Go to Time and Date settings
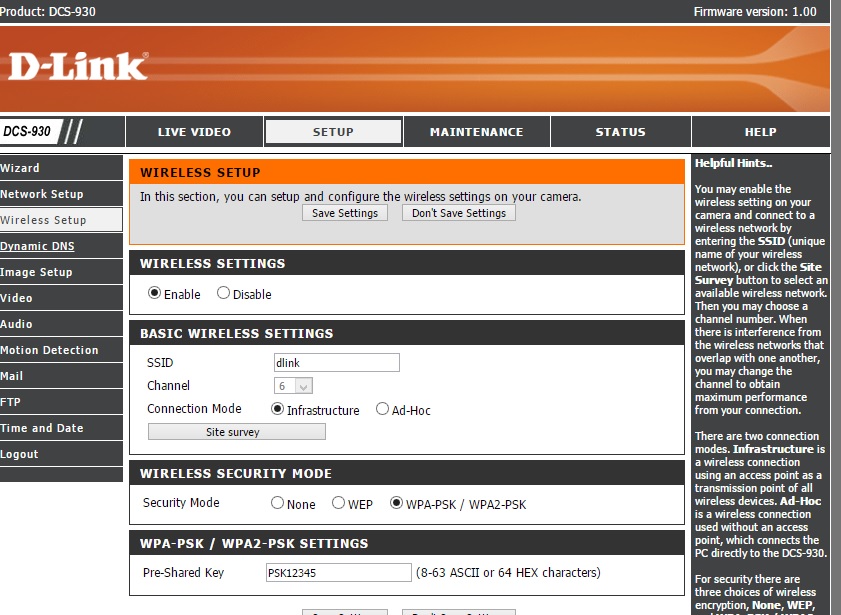Screen dimensions: 841x615 pos(61,428)
